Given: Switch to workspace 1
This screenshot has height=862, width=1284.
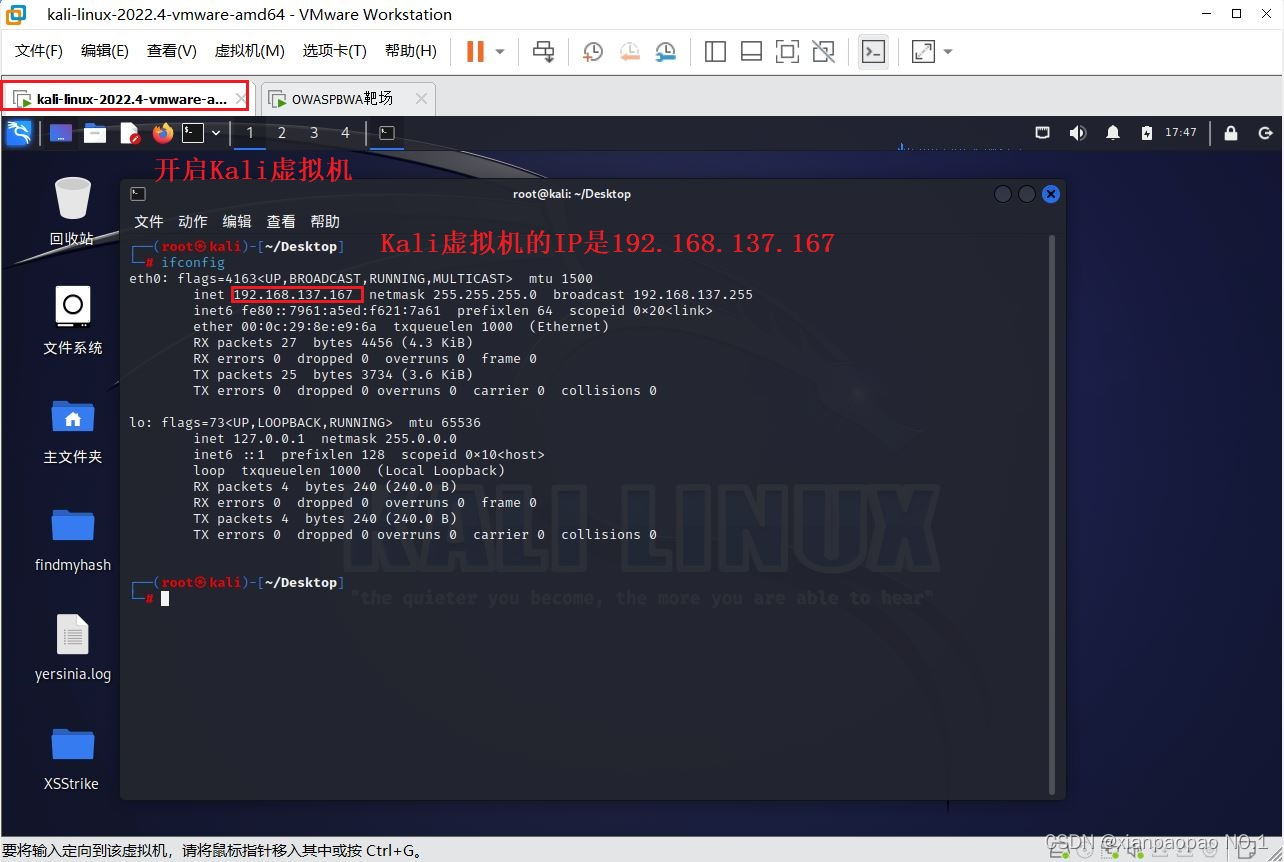Looking at the screenshot, I should pyautogui.click(x=250, y=133).
